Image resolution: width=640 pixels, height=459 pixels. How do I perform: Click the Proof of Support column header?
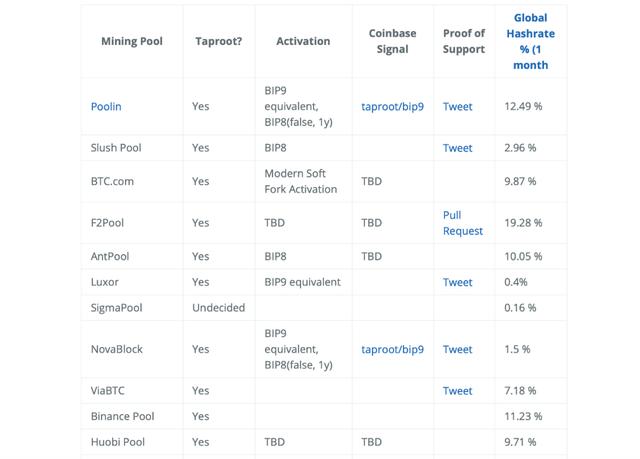click(x=463, y=41)
